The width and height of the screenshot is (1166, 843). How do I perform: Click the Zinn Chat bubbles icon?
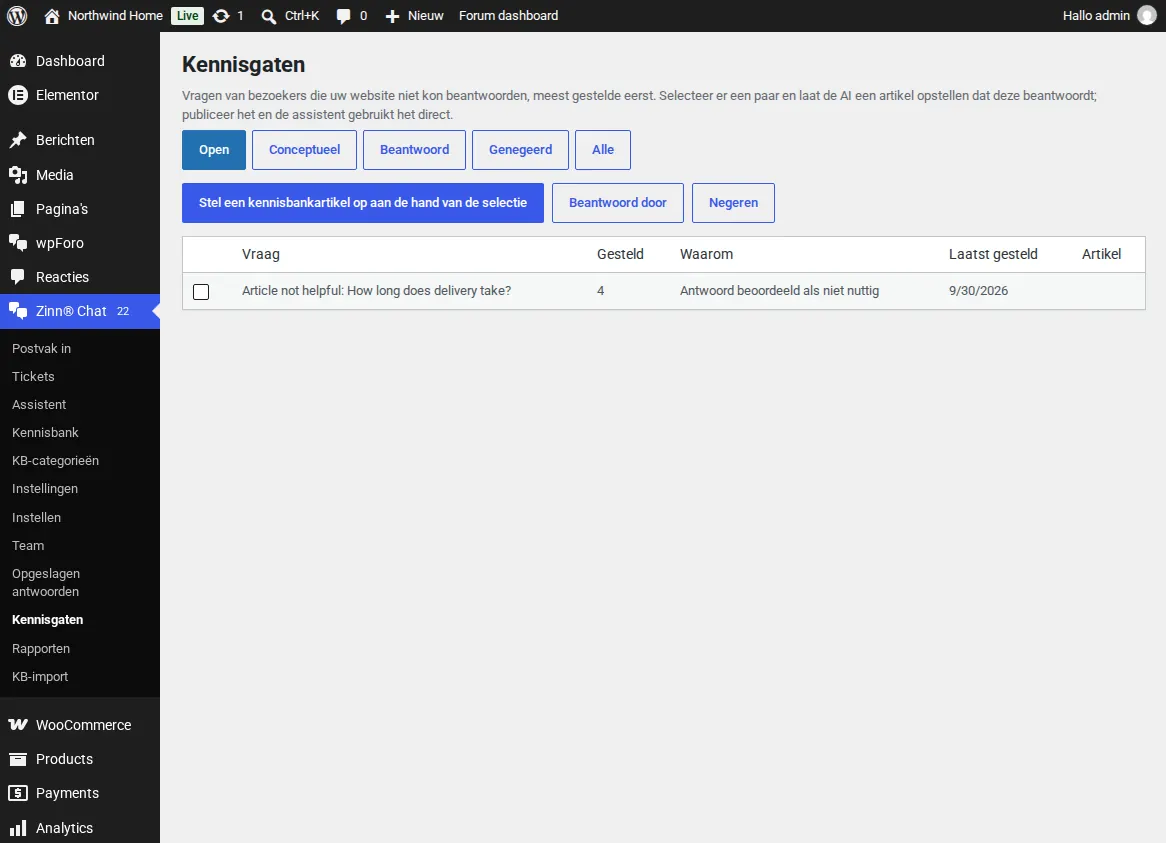coord(18,311)
